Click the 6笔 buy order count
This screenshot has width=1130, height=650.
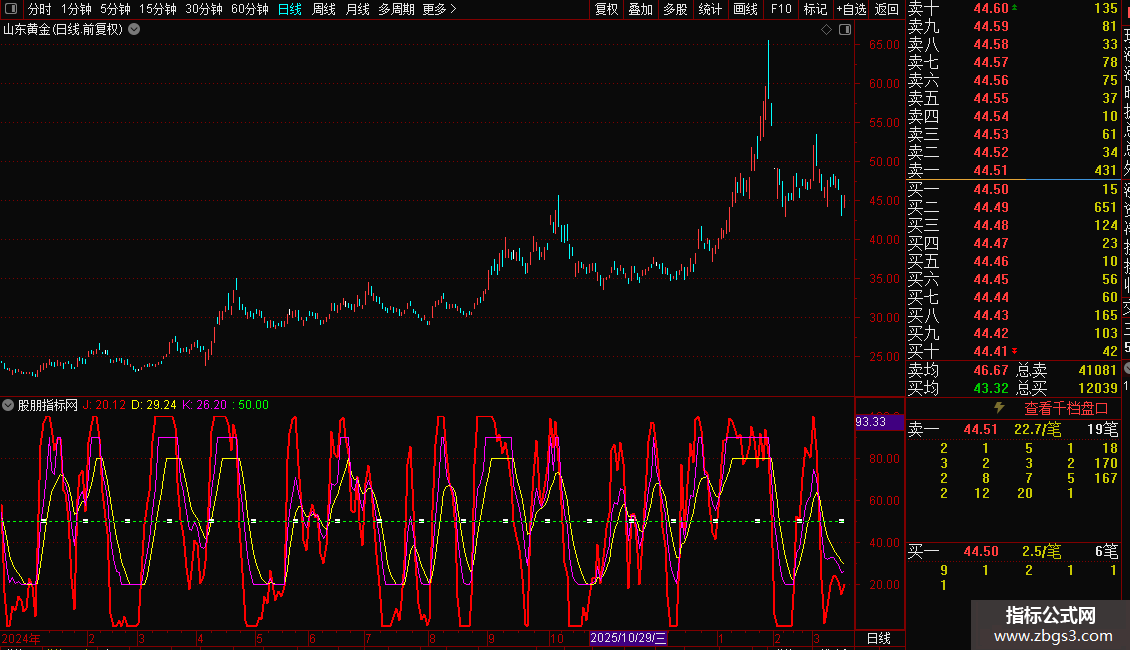click(x=1107, y=551)
